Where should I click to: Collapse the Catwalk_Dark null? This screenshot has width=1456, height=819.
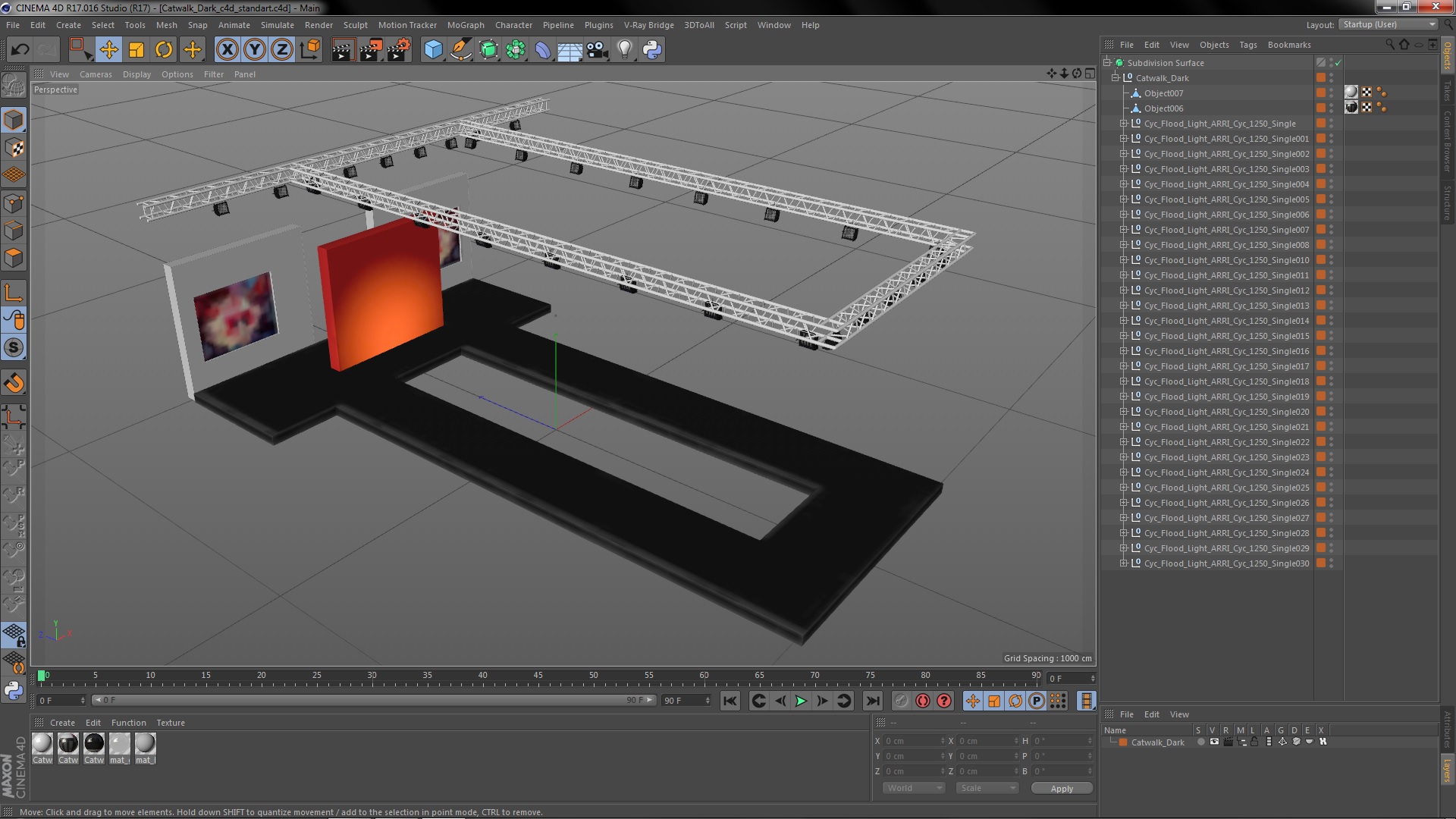(1116, 78)
